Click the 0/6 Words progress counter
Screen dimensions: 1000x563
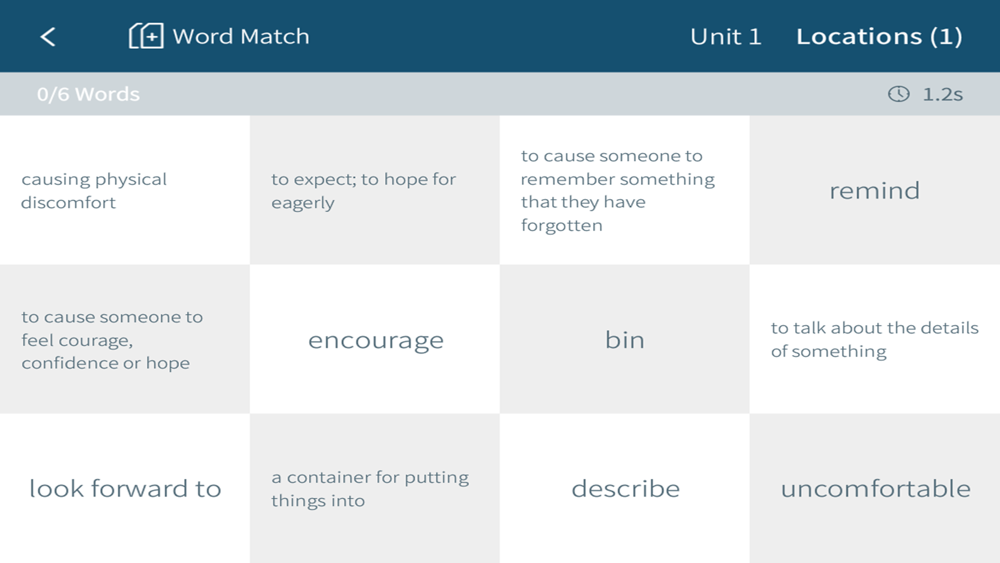(88, 95)
